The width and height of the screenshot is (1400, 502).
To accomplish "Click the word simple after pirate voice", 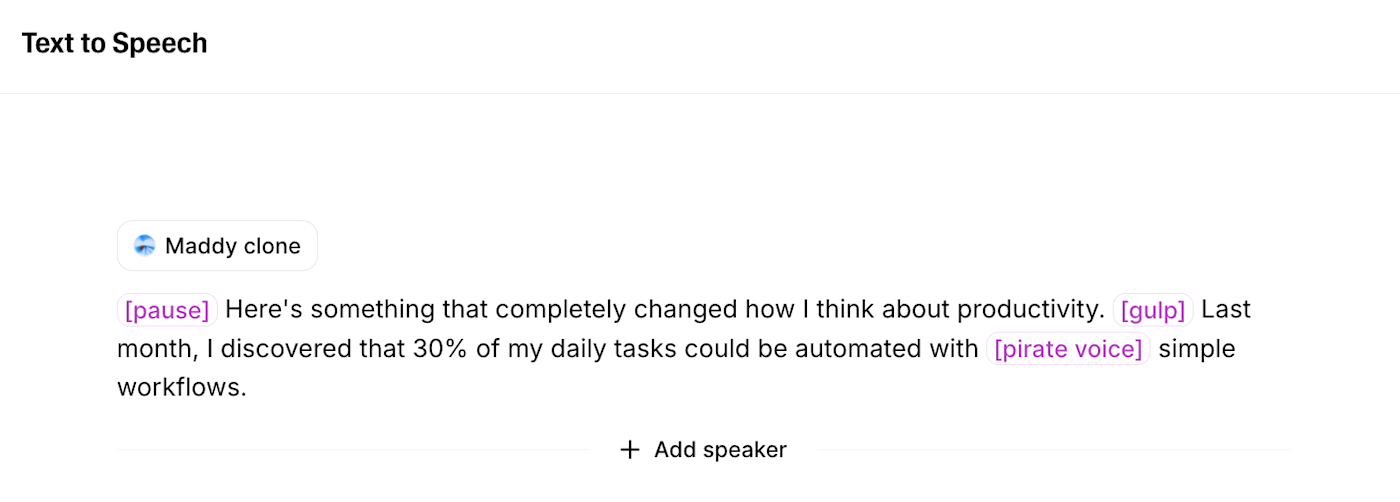I will click(1197, 349).
